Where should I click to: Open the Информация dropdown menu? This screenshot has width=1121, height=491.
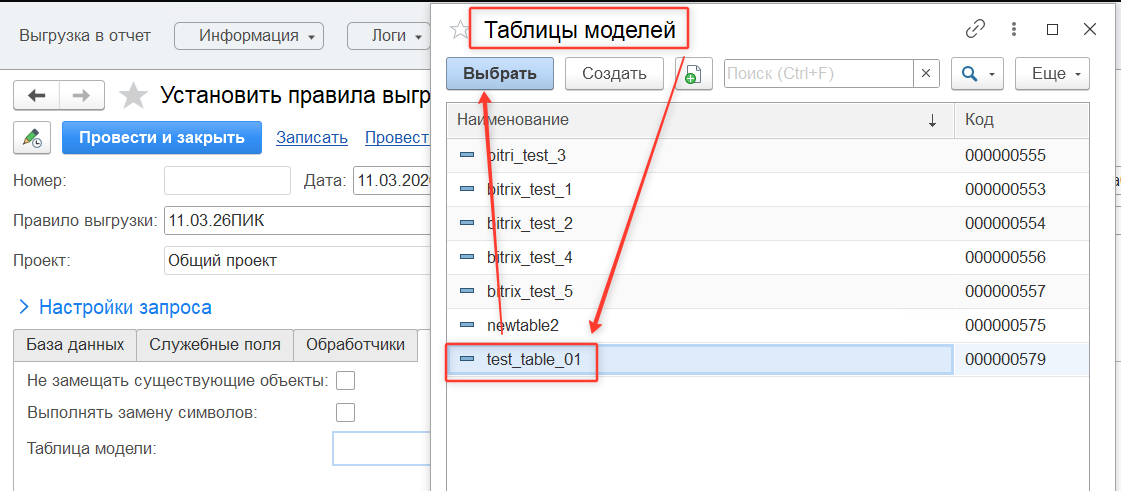click(x=249, y=36)
